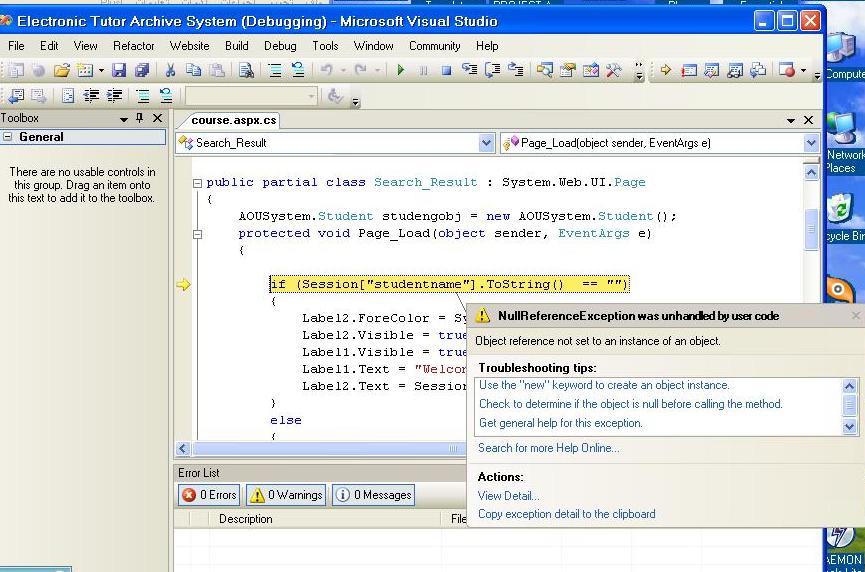This screenshot has height=572, width=865.
Task: Open the Page_Load member dropdown
Action: coord(810,143)
